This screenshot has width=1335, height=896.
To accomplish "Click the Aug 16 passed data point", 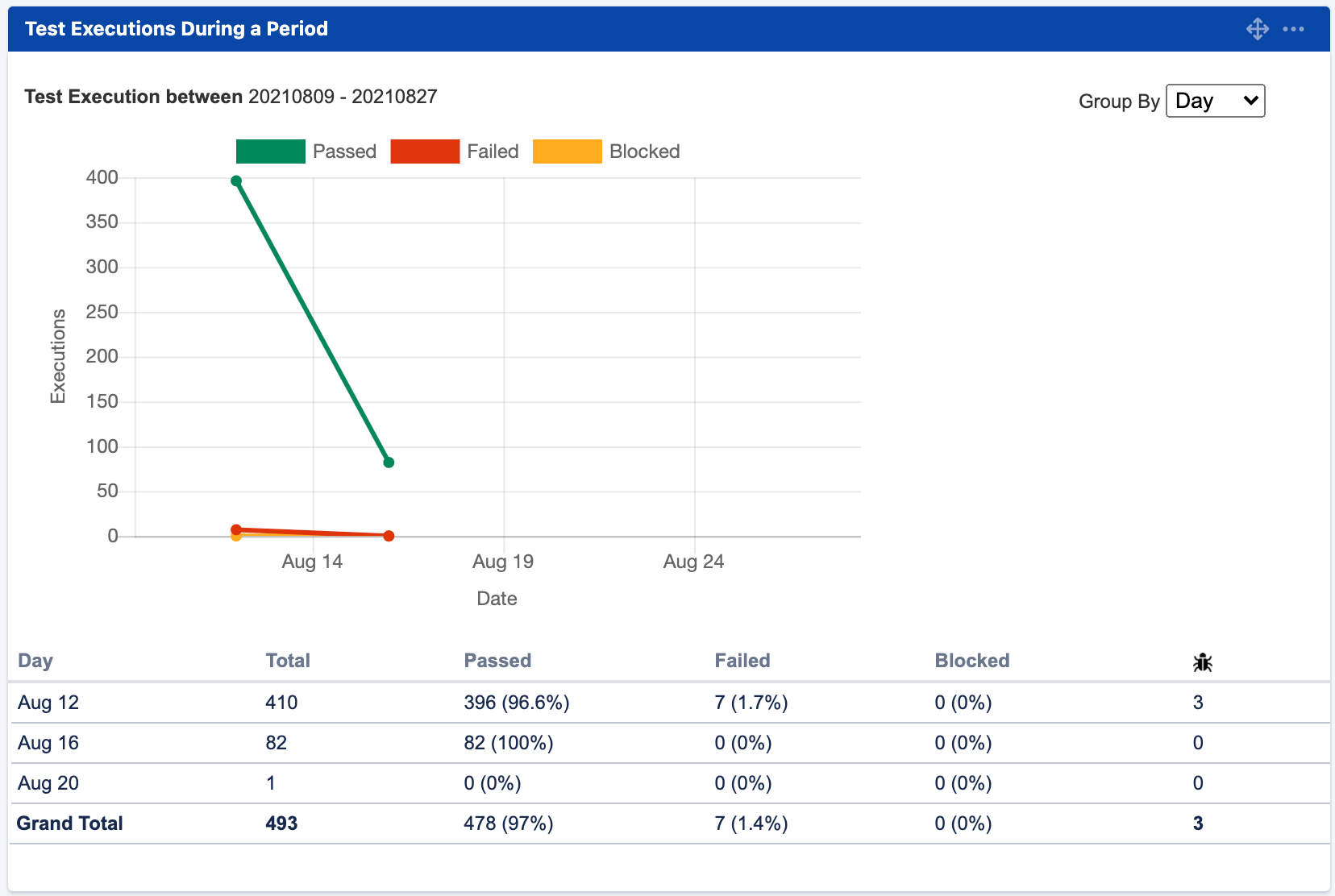I will click(389, 463).
